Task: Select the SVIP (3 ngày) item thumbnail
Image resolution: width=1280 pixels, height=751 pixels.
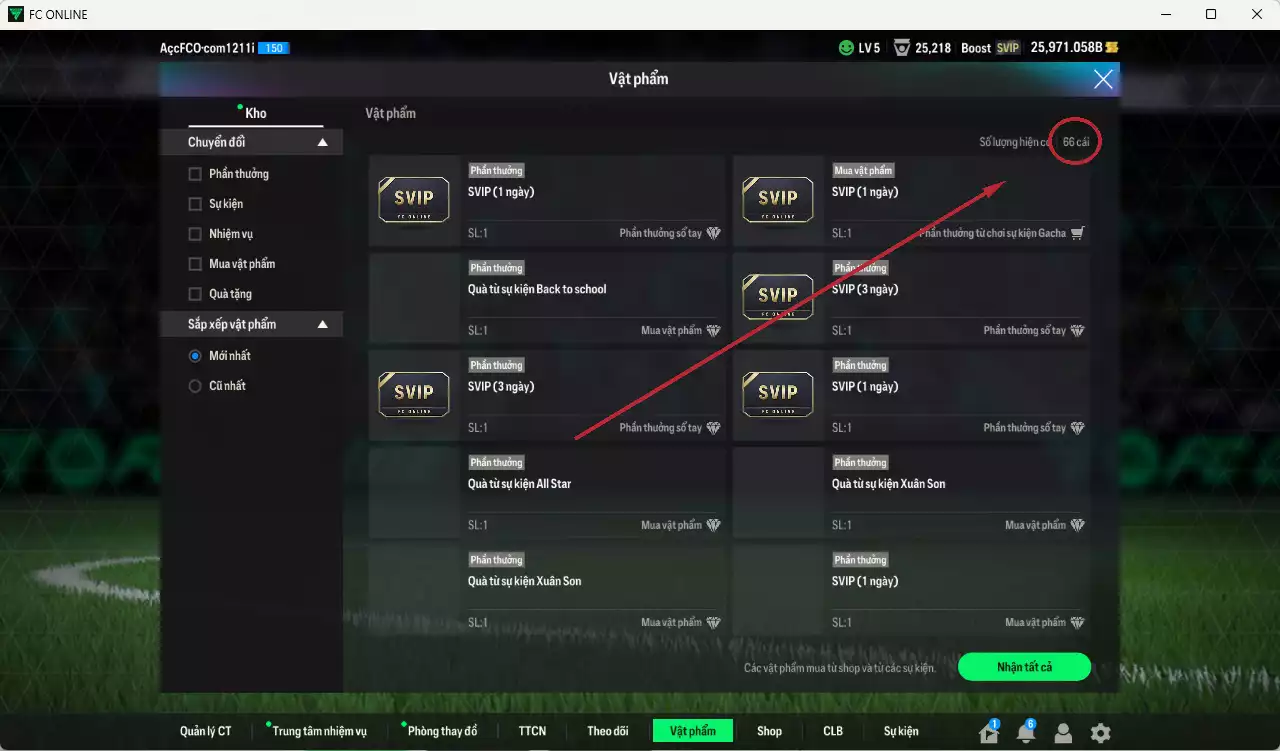Action: click(x=413, y=394)
